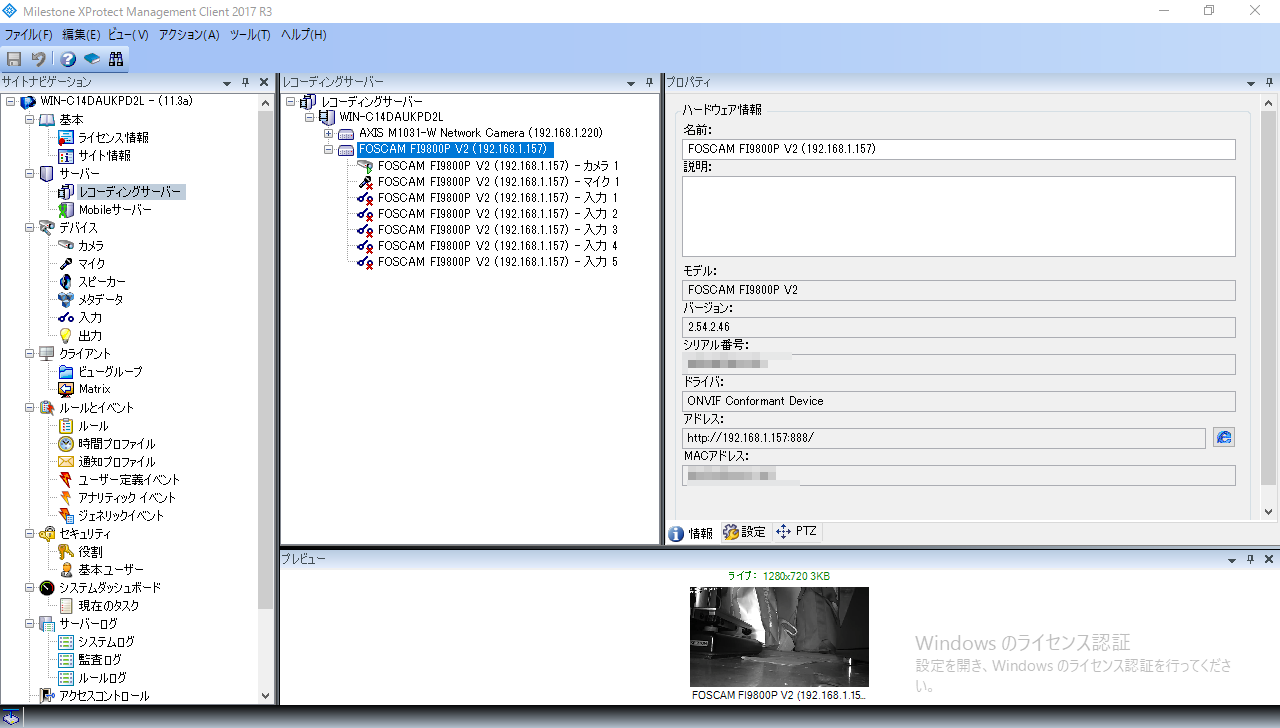Click the アドレス URL field
The height and width of the screenshot is (728, 1280).
click(x=944, y=438)
